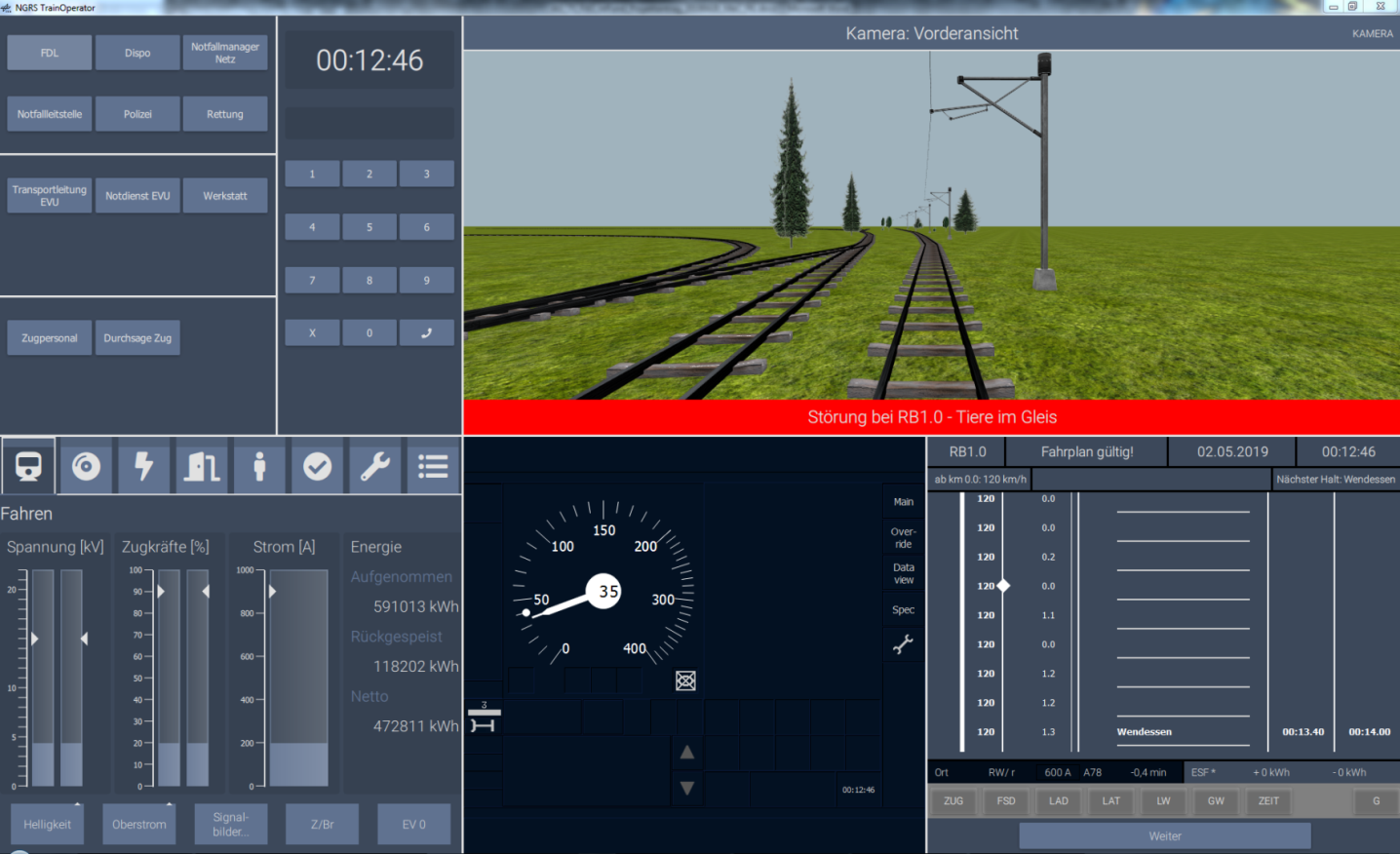Click the checkmark status icon
This screenshot has width=1400, height=854.
click(317, 466)
